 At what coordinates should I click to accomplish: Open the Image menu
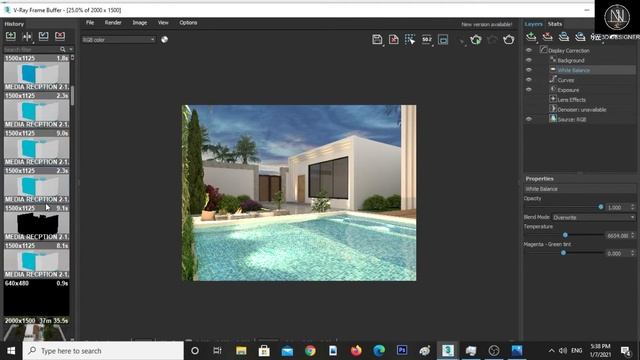pos(140,23)
